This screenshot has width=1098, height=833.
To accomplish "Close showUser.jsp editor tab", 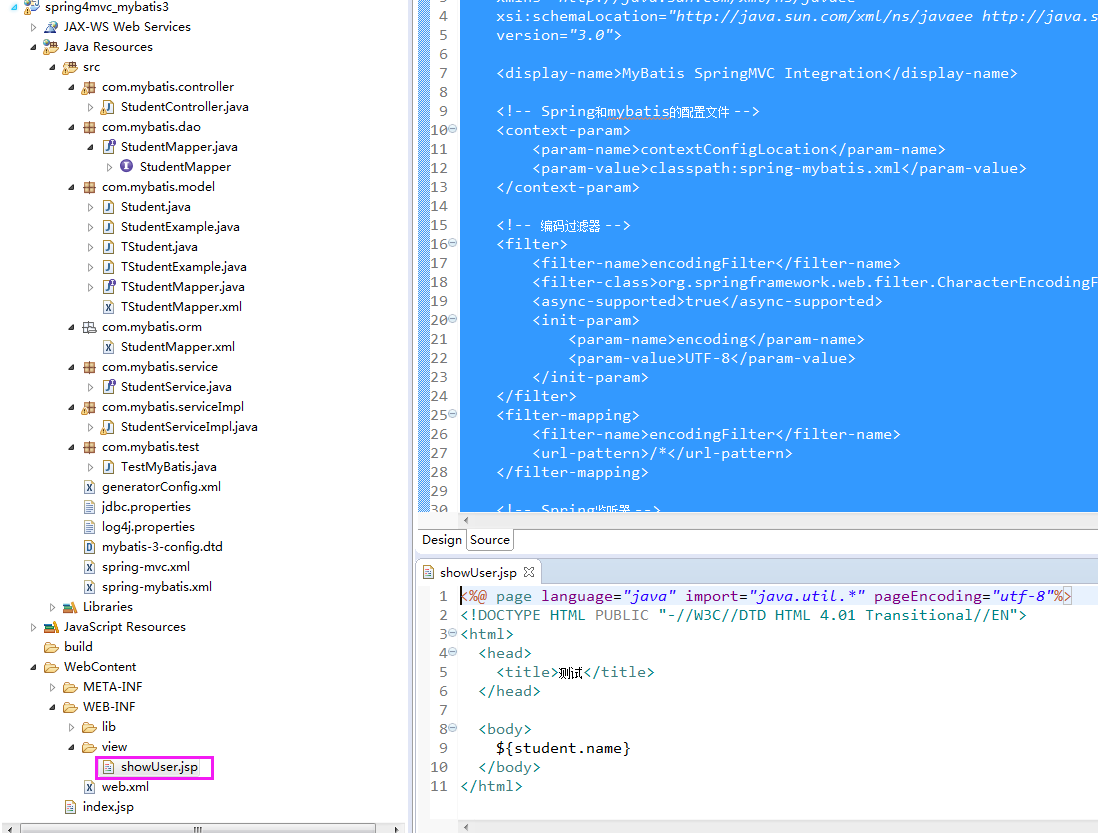I will (529, 572).
